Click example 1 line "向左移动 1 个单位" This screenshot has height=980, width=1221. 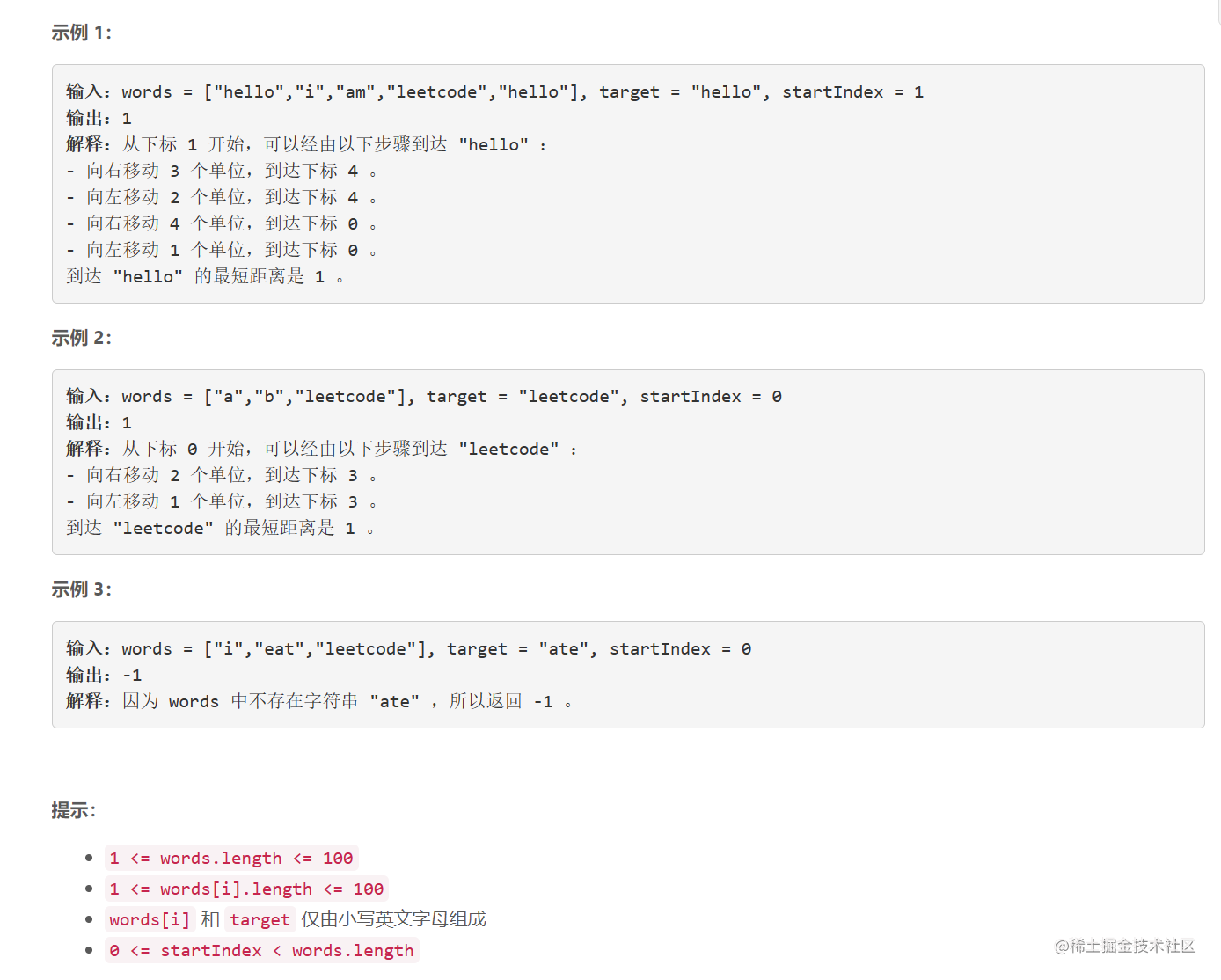[222, 250]
